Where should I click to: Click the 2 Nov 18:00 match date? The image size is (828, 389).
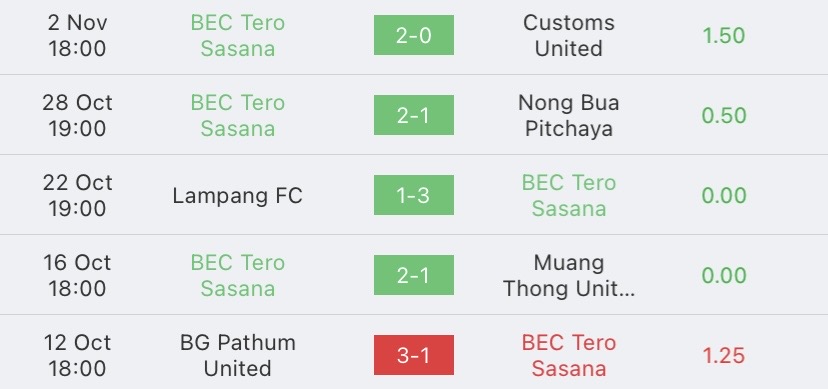[77, 35]
